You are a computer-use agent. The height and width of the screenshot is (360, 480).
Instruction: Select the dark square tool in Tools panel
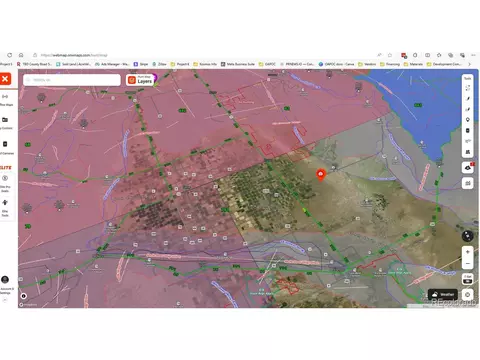tap(468, 130)
